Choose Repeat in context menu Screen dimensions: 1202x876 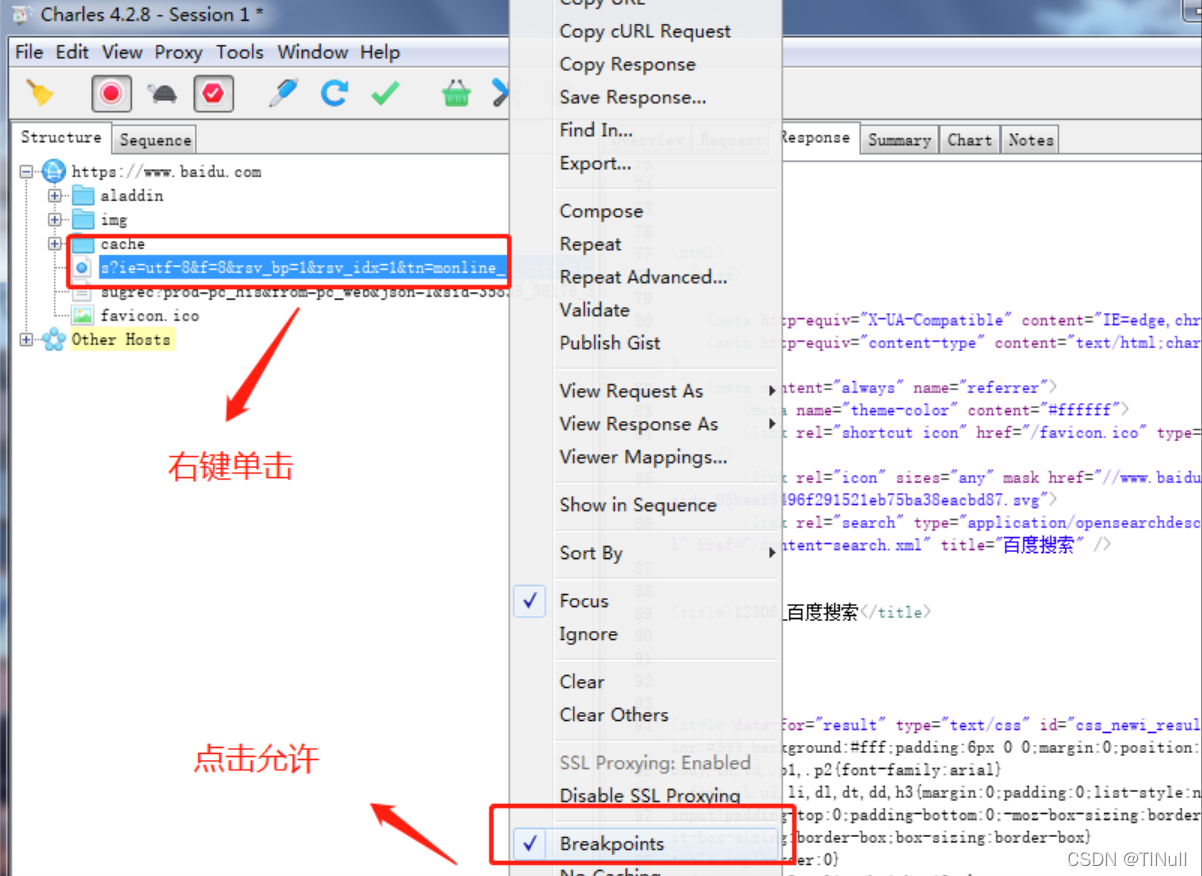pyautogui.click(x=590, y=244)
